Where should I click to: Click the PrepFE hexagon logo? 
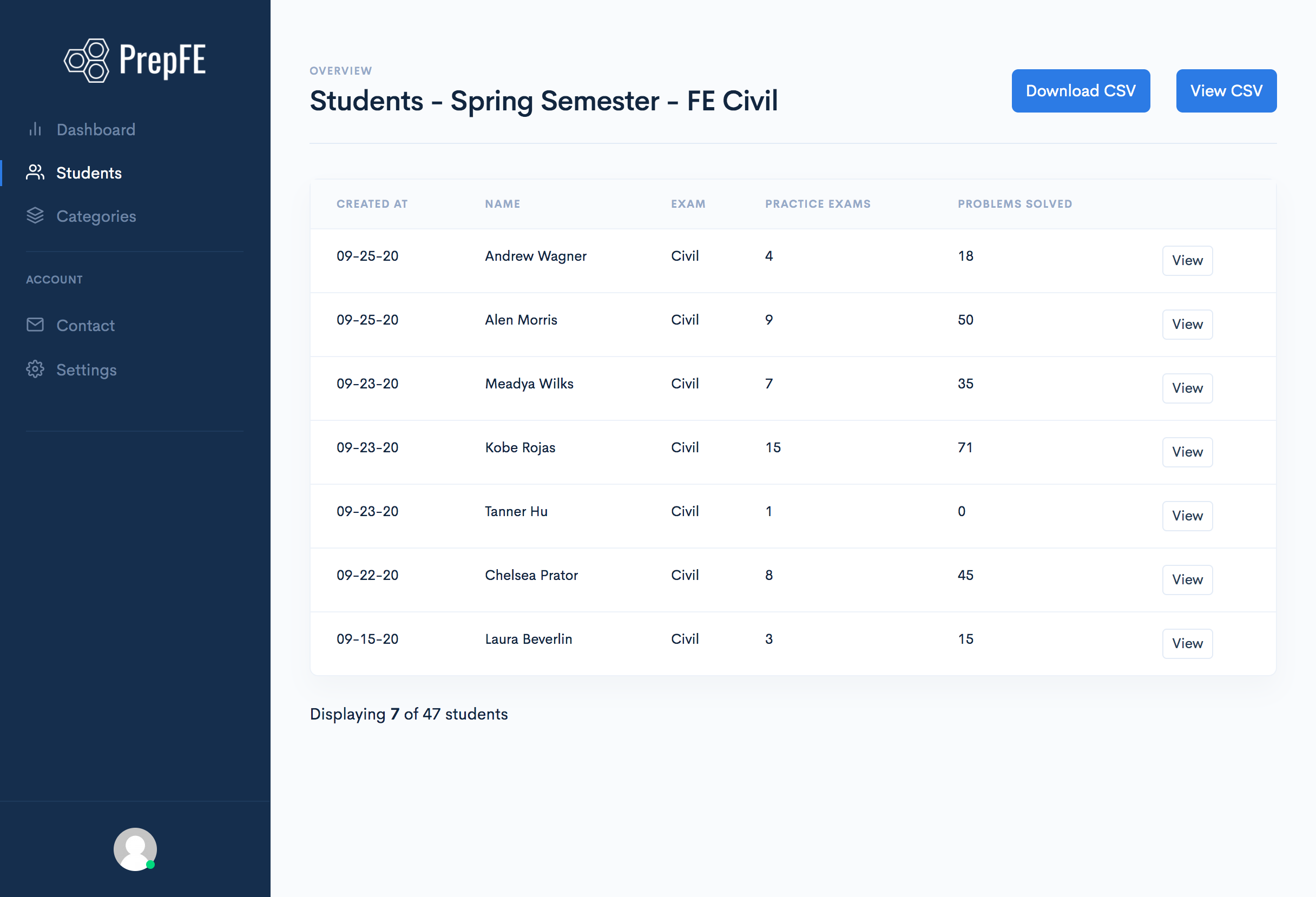tap(87, 61)
